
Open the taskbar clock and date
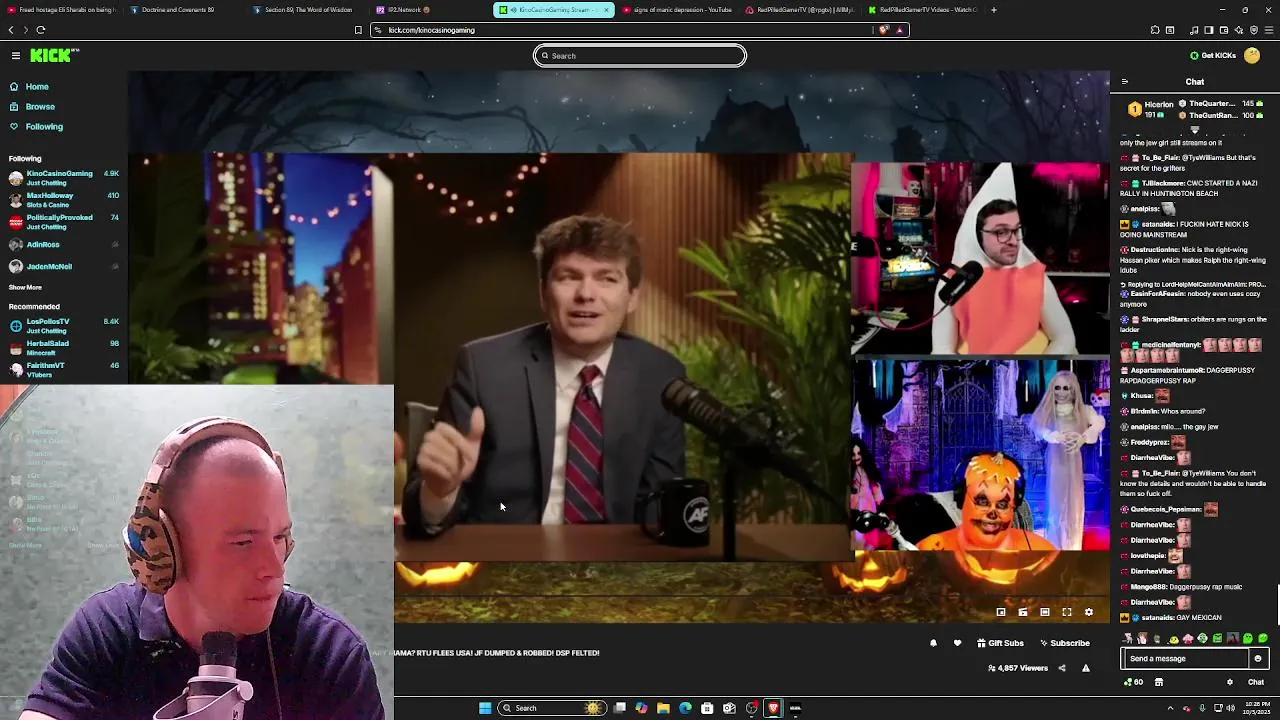pos(1258,708)
